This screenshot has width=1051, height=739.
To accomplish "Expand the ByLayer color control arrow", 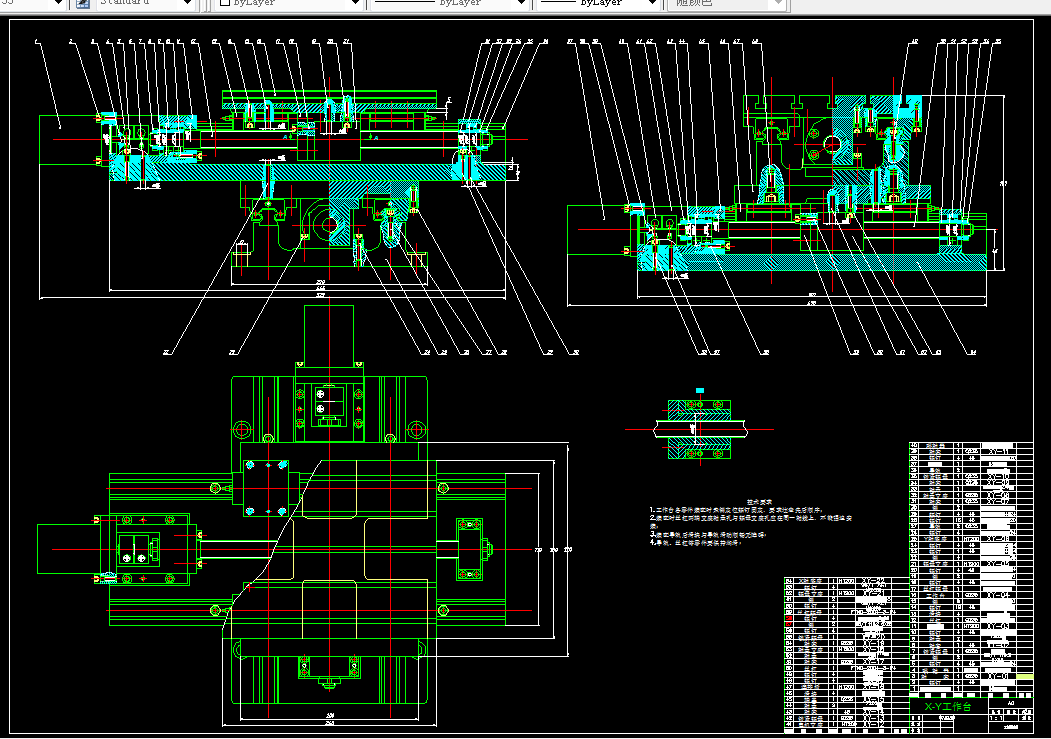I will point(356,3).
